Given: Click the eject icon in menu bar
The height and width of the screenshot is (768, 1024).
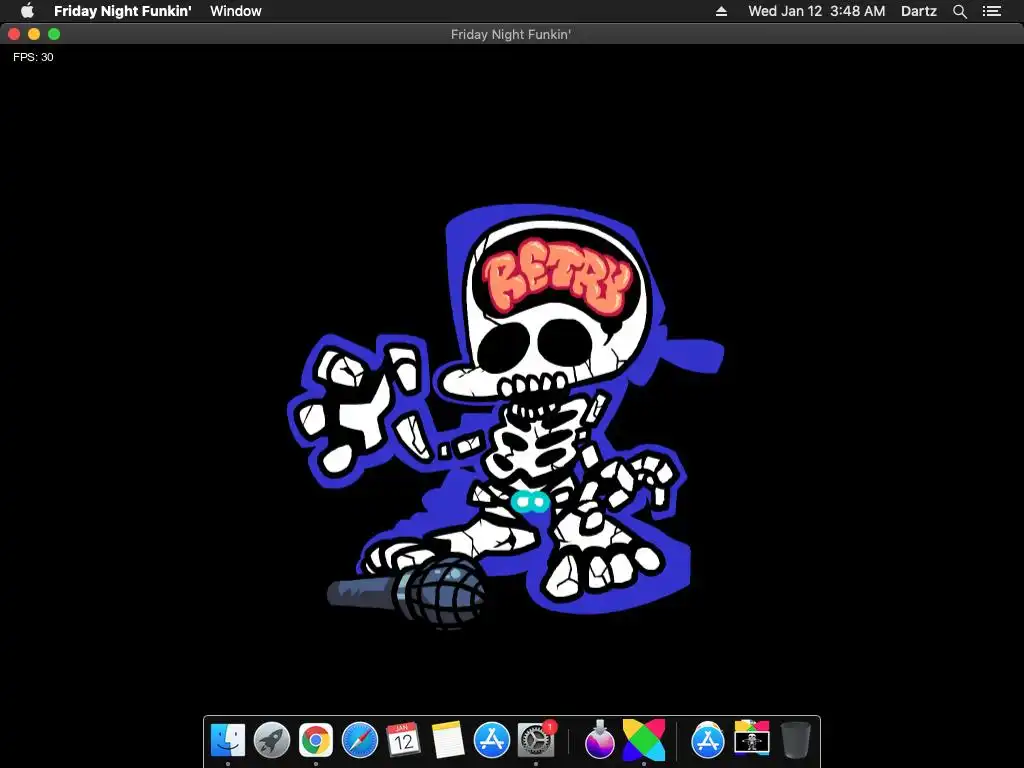Looking at the screenshot, I should click(721, 11).
